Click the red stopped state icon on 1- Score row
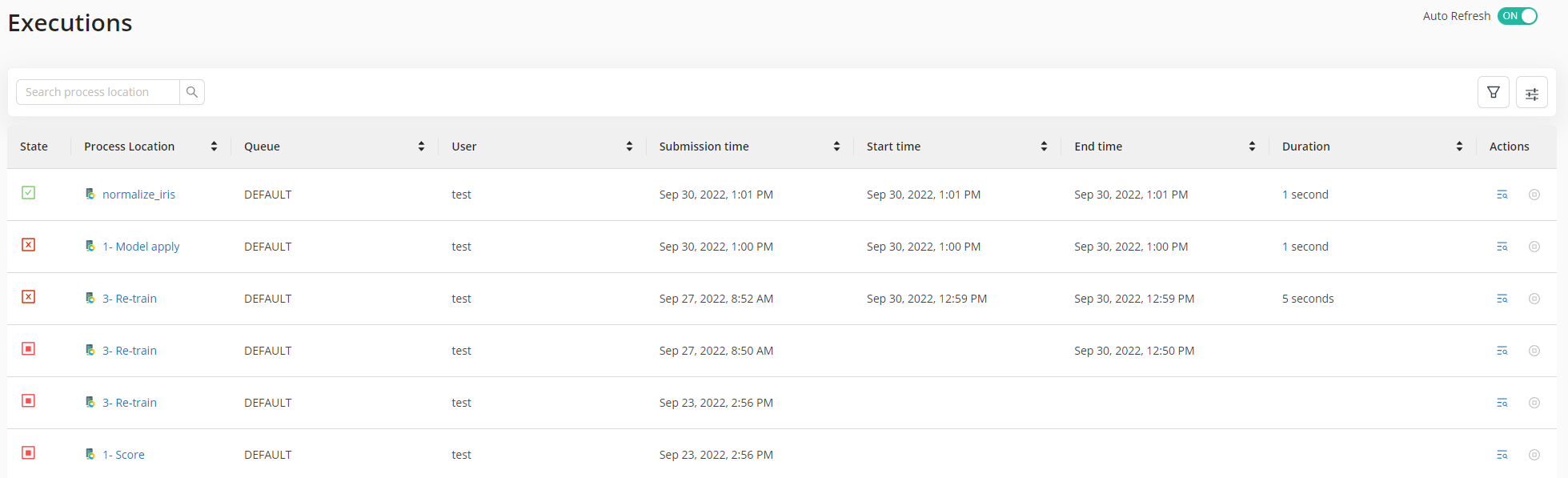 point(28,452)
